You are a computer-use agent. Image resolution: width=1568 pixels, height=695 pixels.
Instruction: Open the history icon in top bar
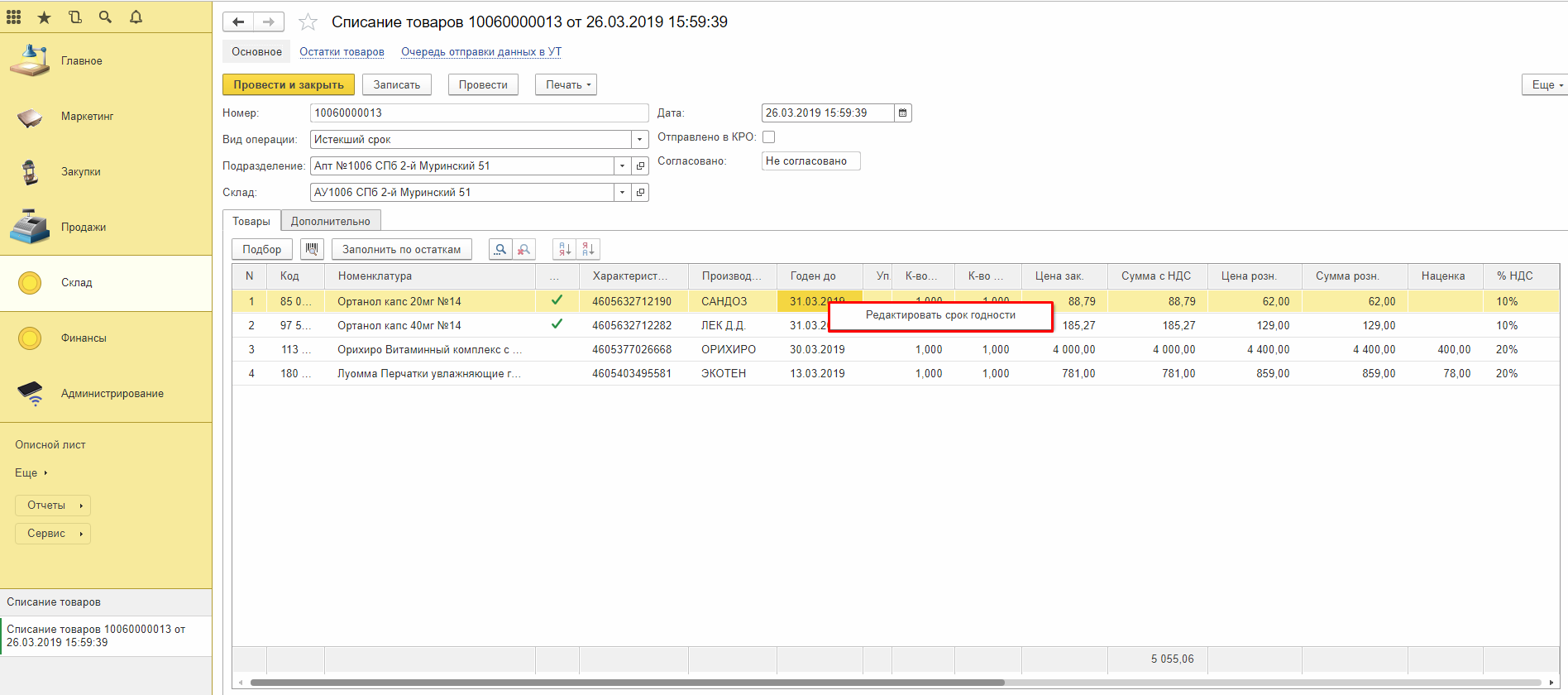tap(75, 17)
